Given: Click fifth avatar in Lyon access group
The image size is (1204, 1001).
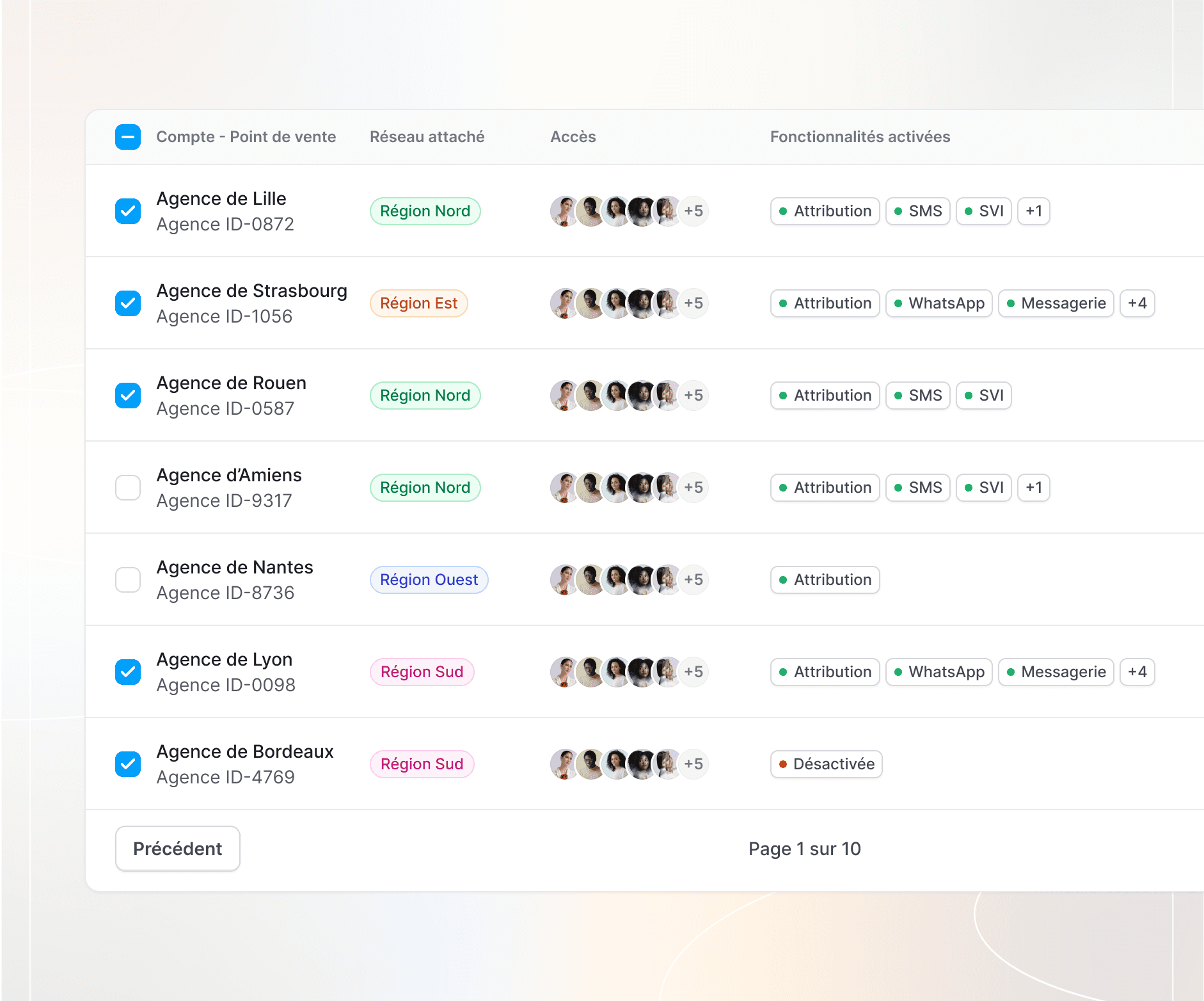Looking at the screenshot, I should 667,672.
